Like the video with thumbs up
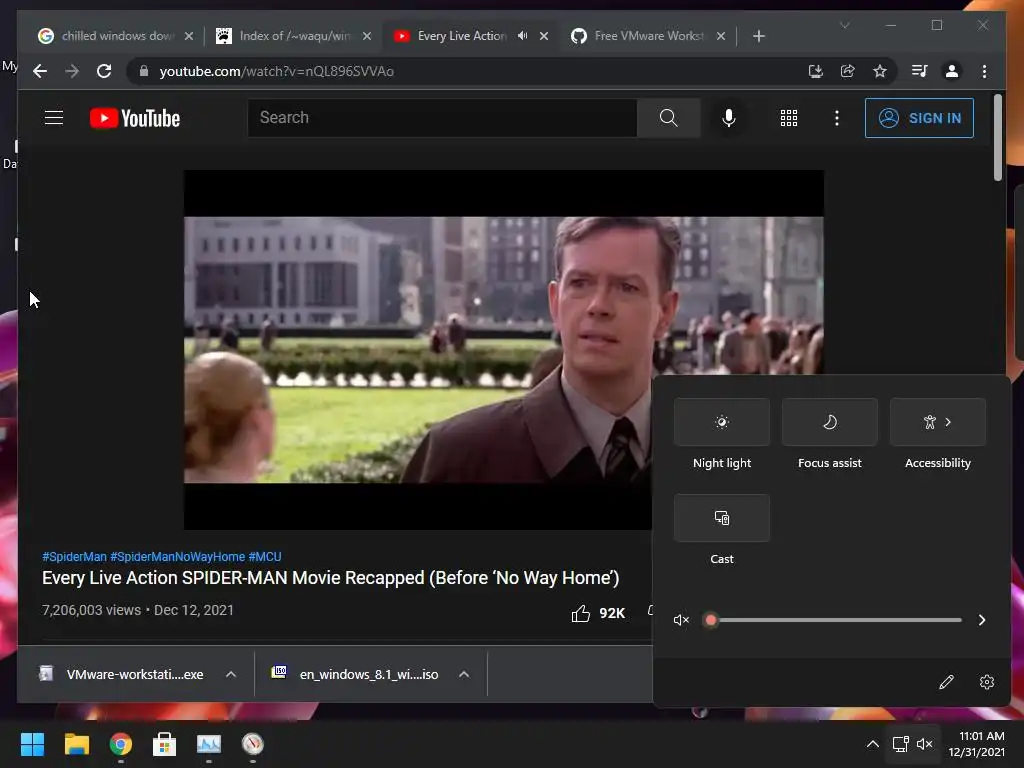The width and height of the screenshot is (1024, 768). 581,613
